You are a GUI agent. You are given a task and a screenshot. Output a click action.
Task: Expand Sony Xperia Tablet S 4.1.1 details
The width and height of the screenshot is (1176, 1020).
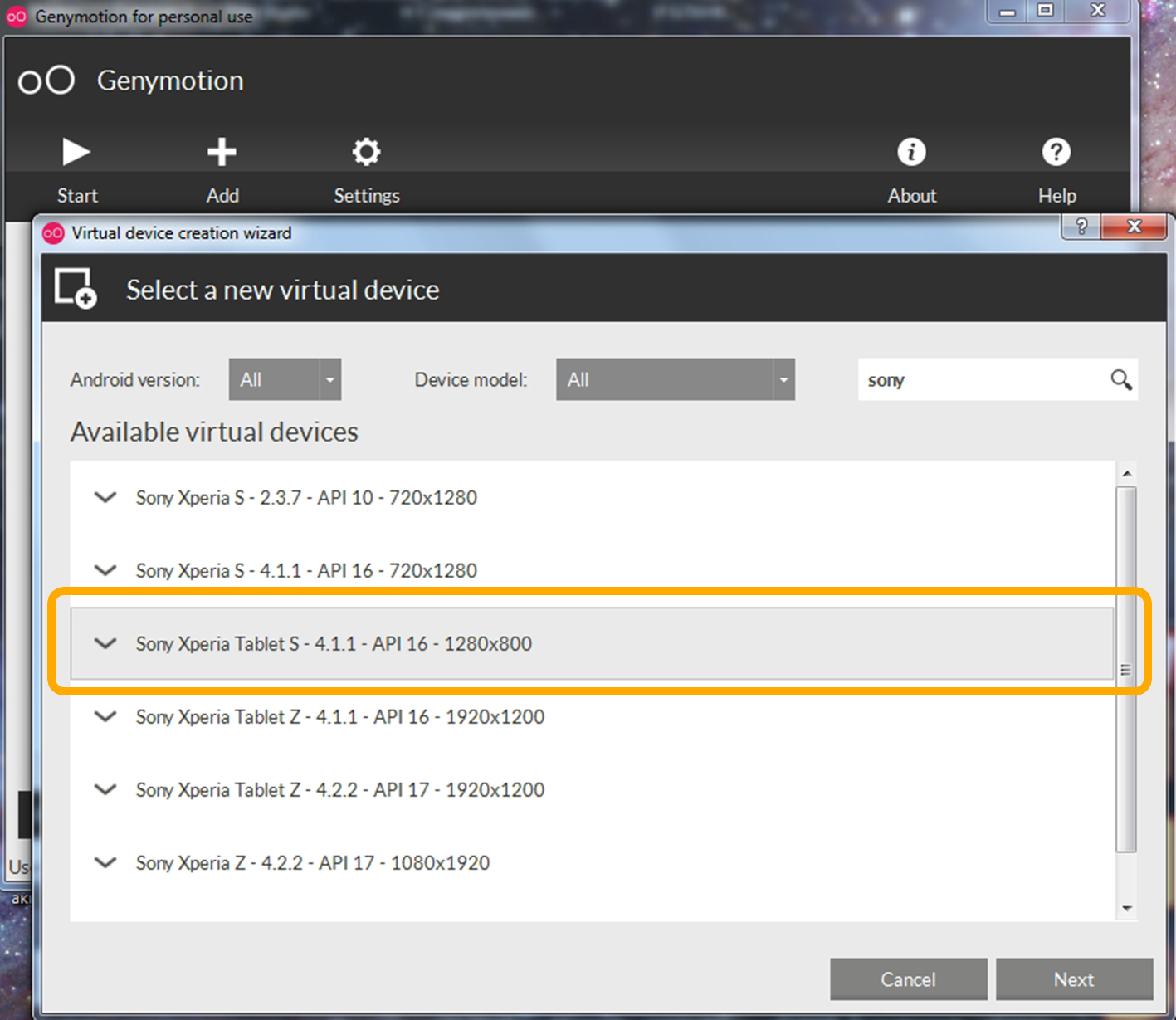point(105,644)
